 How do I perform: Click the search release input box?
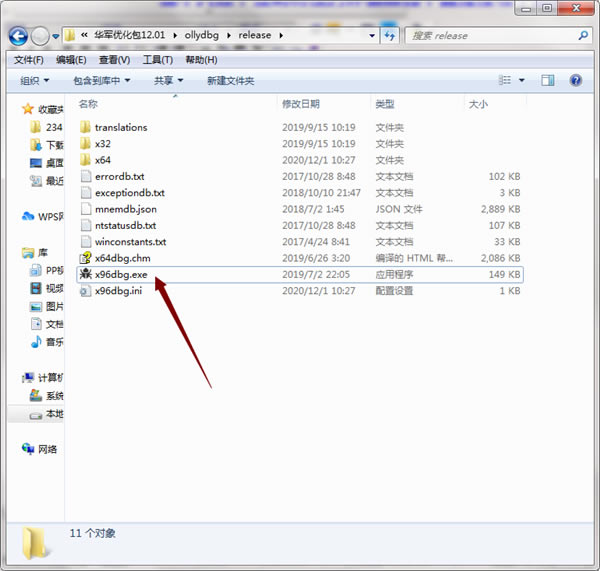pyautogui.click(x=492, y=36)
